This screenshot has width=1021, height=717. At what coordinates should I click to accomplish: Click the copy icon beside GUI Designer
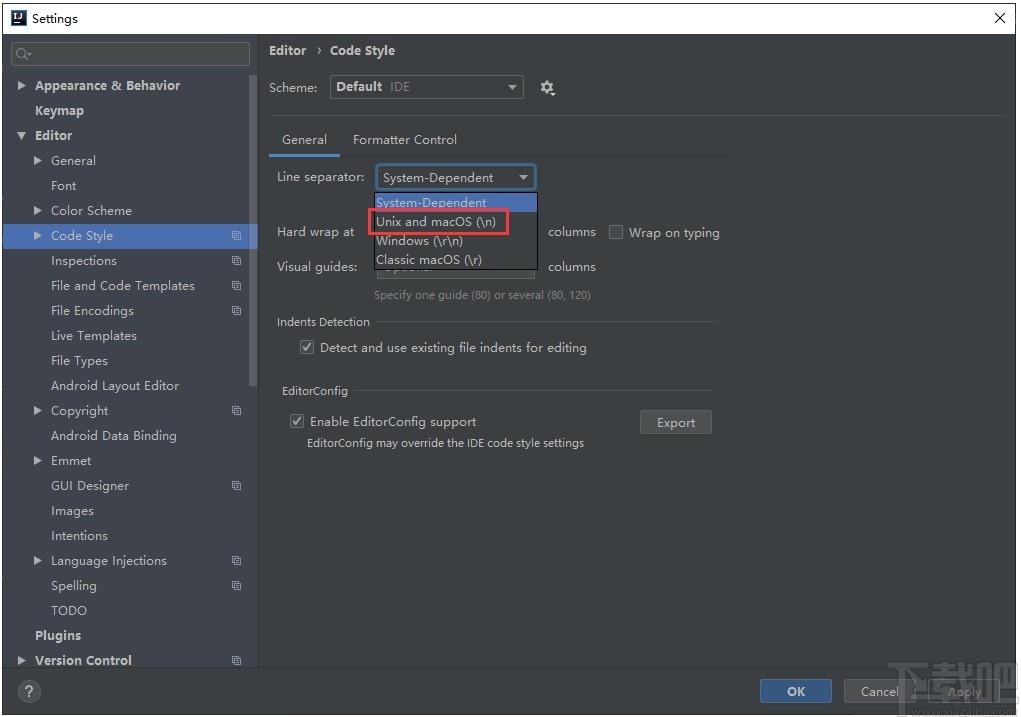click(236, 486)
